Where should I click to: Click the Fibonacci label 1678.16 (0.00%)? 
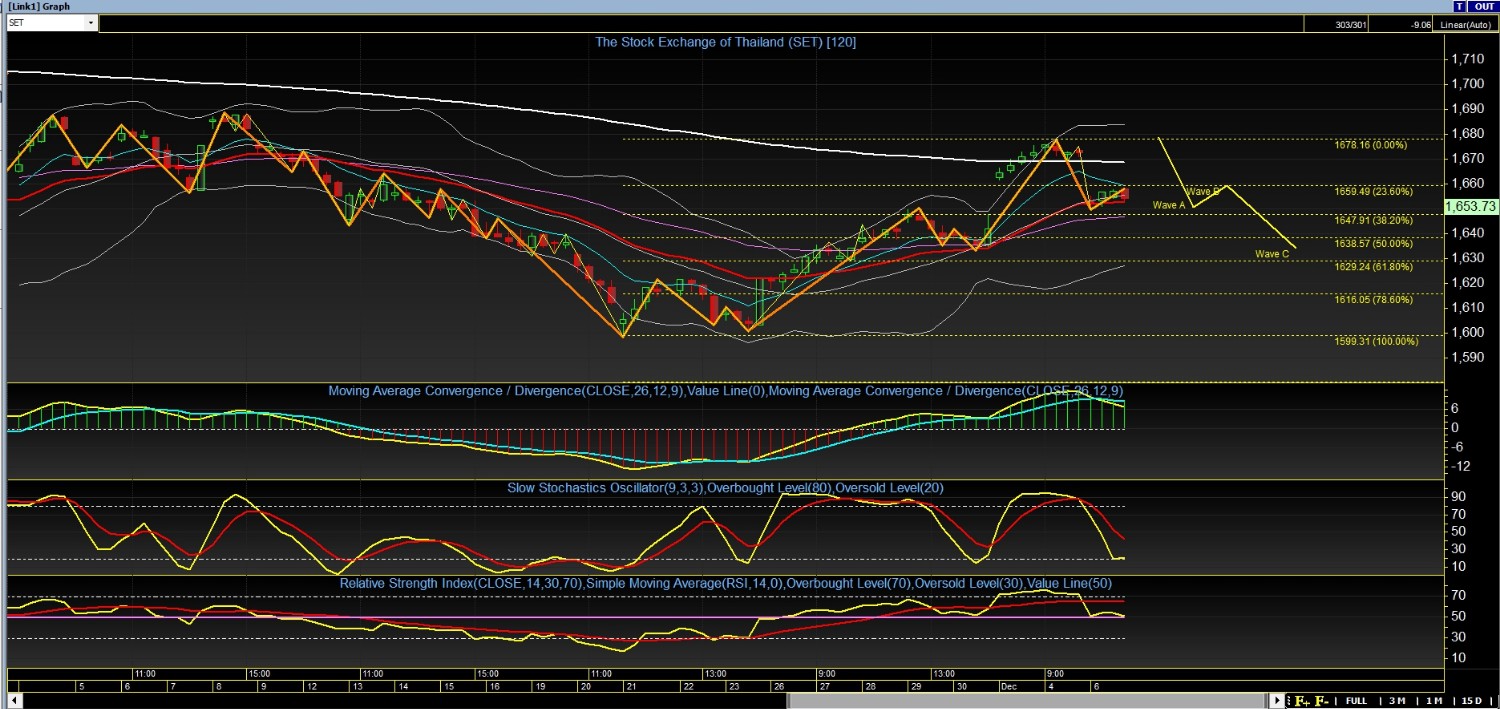coord(1371,145)
